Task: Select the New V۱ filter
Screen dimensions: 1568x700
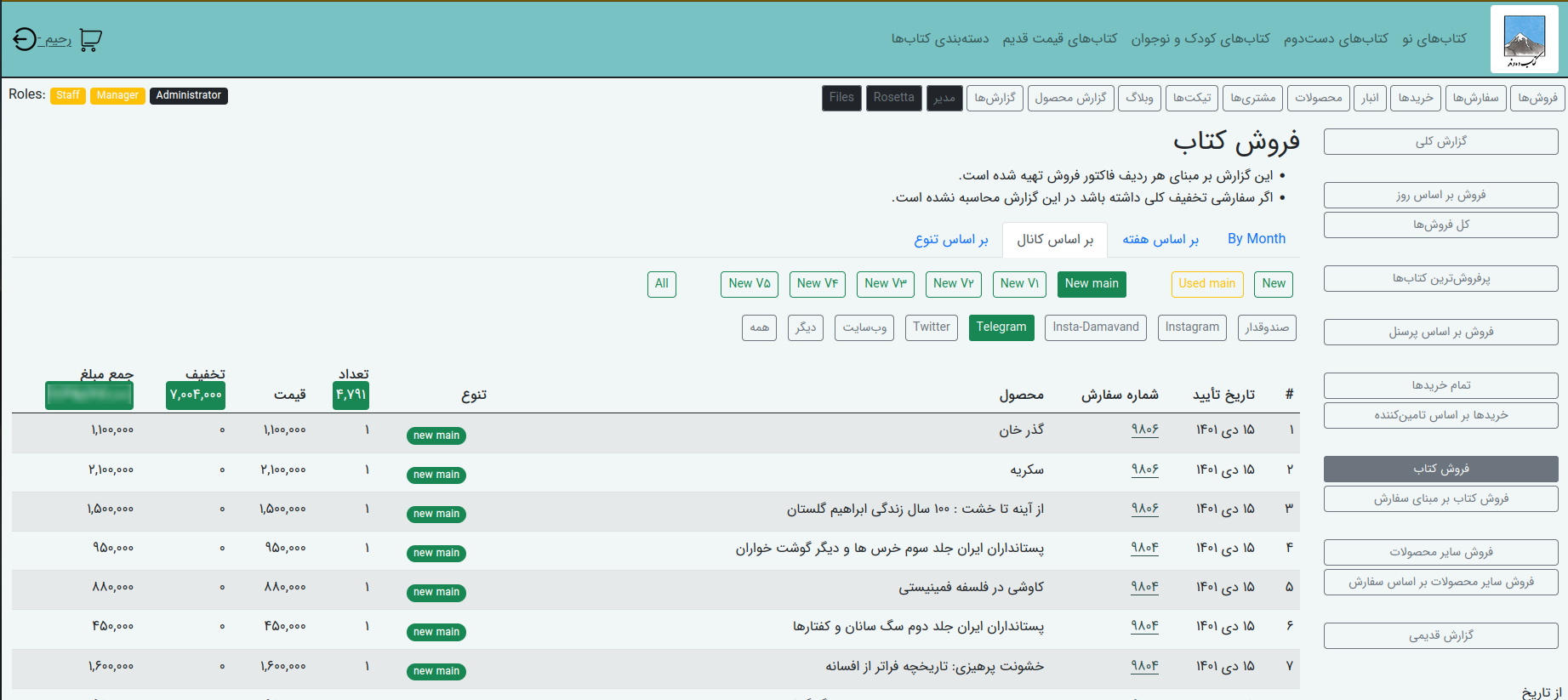Action: pyautogui.click(x=1019, y=284)
